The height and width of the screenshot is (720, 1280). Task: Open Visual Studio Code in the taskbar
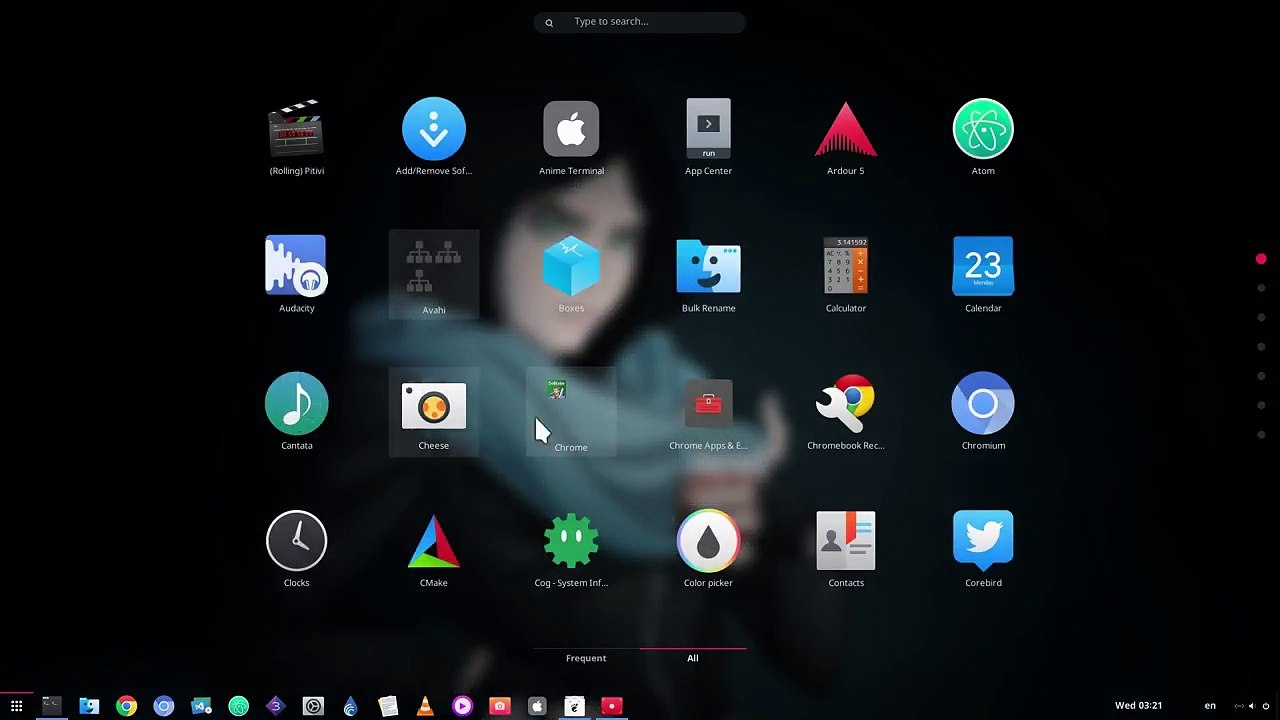pyautogui.click(x=201, y=706)
